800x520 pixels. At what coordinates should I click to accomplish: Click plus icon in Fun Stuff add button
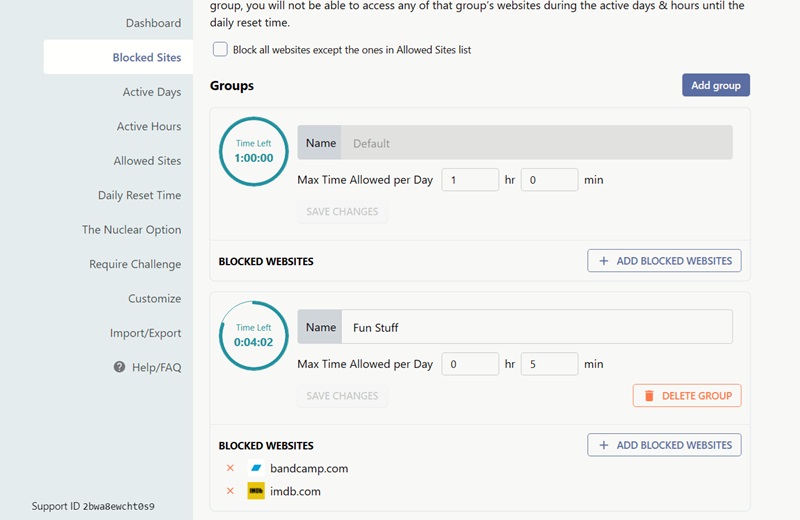[604, 445]
